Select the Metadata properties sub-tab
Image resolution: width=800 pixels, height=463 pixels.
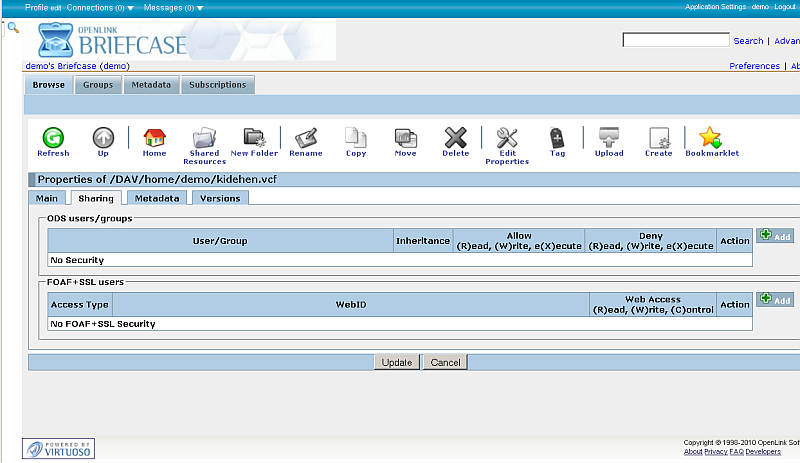pos(157,198)
